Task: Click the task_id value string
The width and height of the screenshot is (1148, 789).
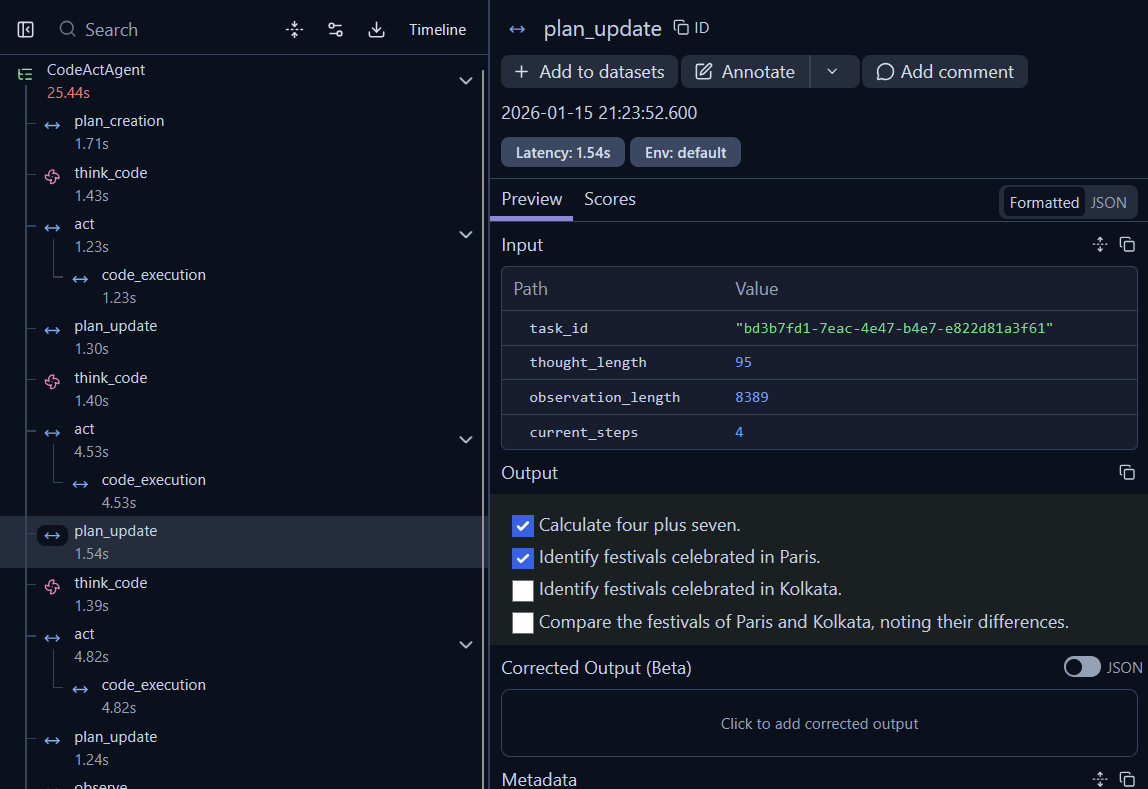Action: coord(894,328)
